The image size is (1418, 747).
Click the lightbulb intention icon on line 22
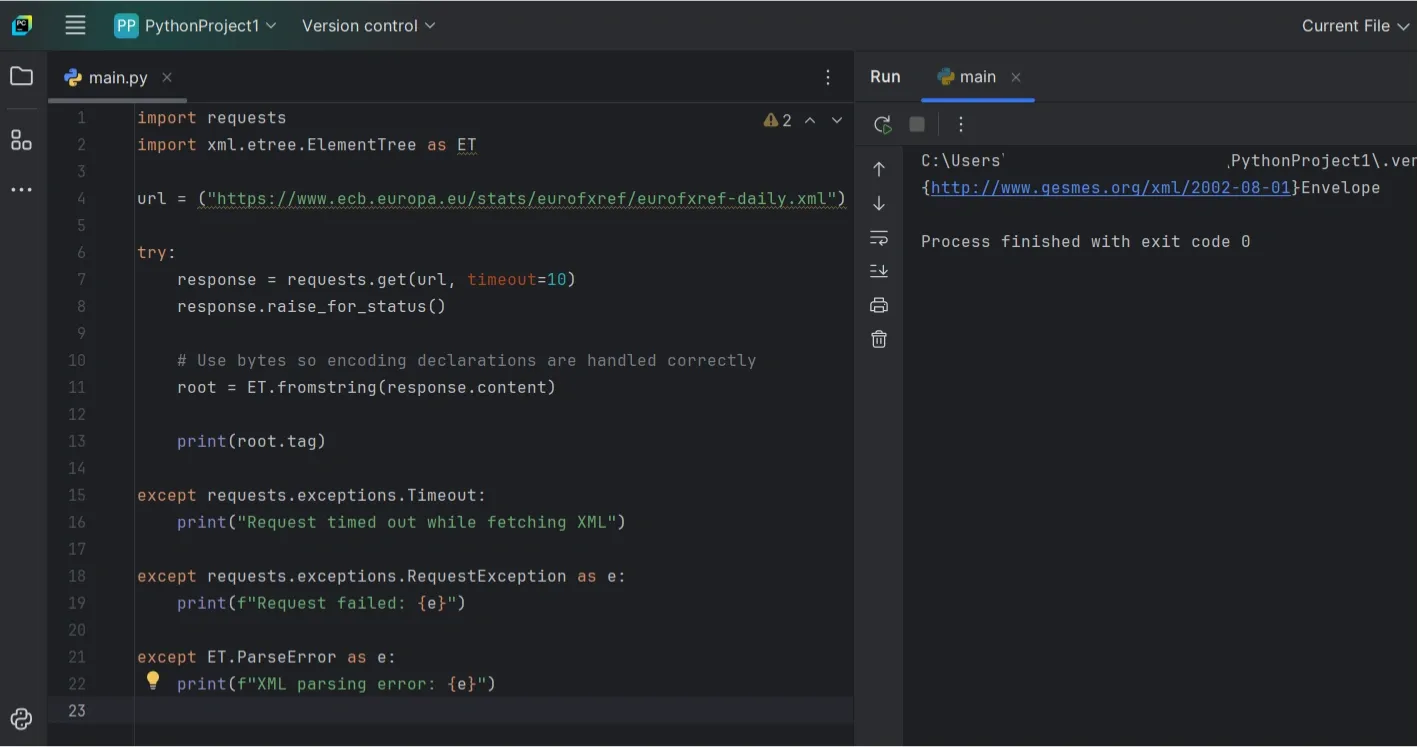pos(152,680)
